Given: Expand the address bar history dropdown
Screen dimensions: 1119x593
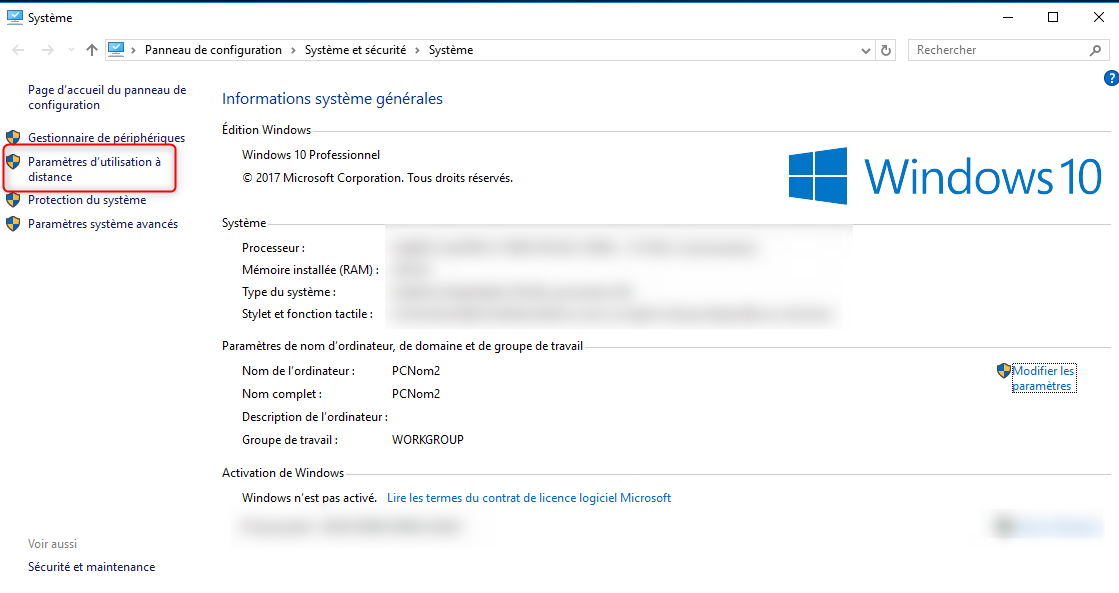Looking at the screenshot, I should point(866,50).
